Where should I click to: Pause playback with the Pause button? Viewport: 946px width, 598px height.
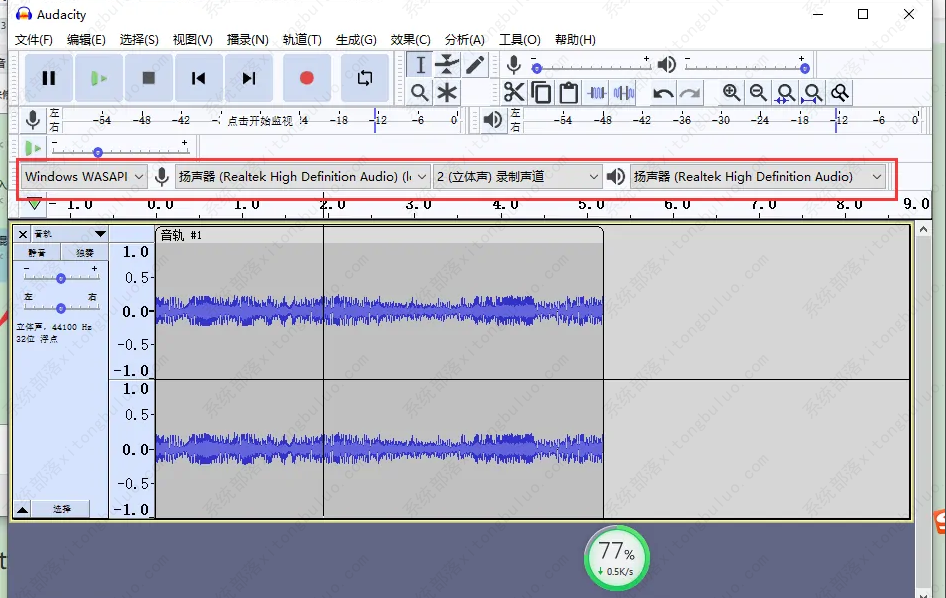[x=49, y=78]
